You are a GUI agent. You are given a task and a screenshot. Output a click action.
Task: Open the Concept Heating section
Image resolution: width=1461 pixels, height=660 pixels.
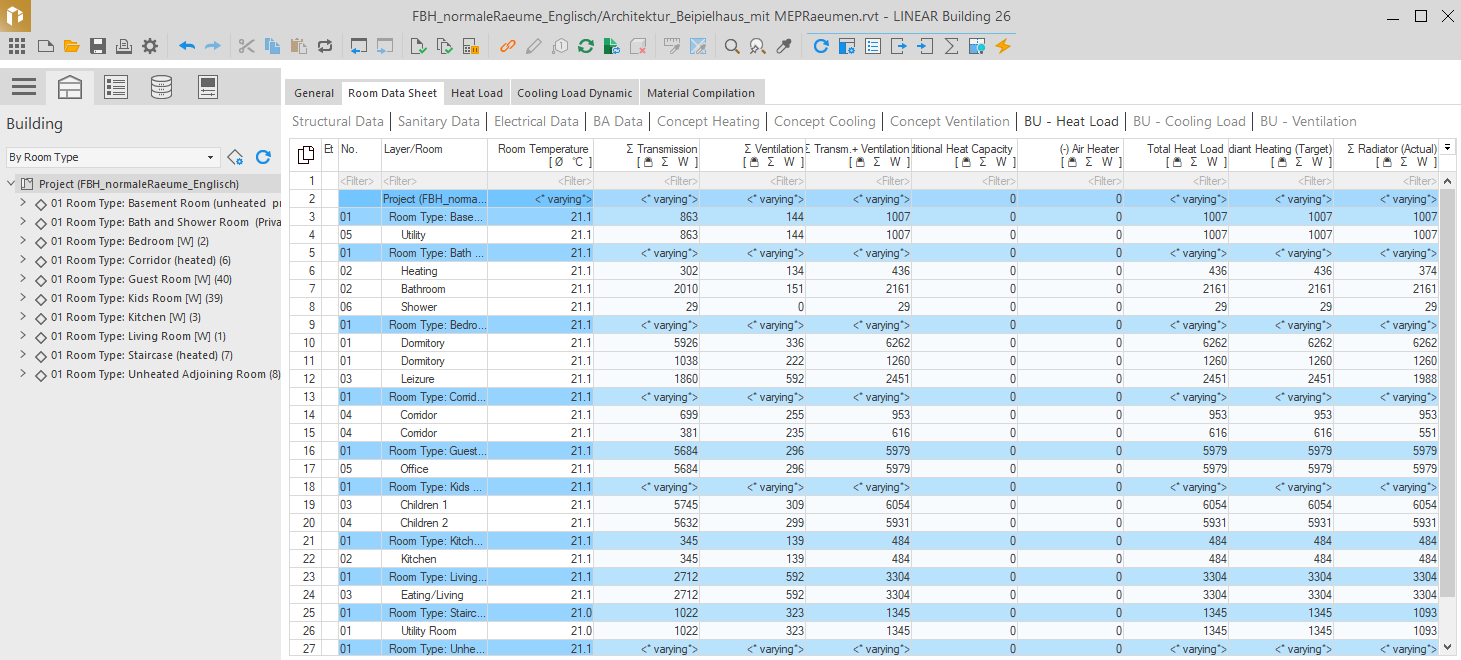pyautogui.click(x=709, y=121)
